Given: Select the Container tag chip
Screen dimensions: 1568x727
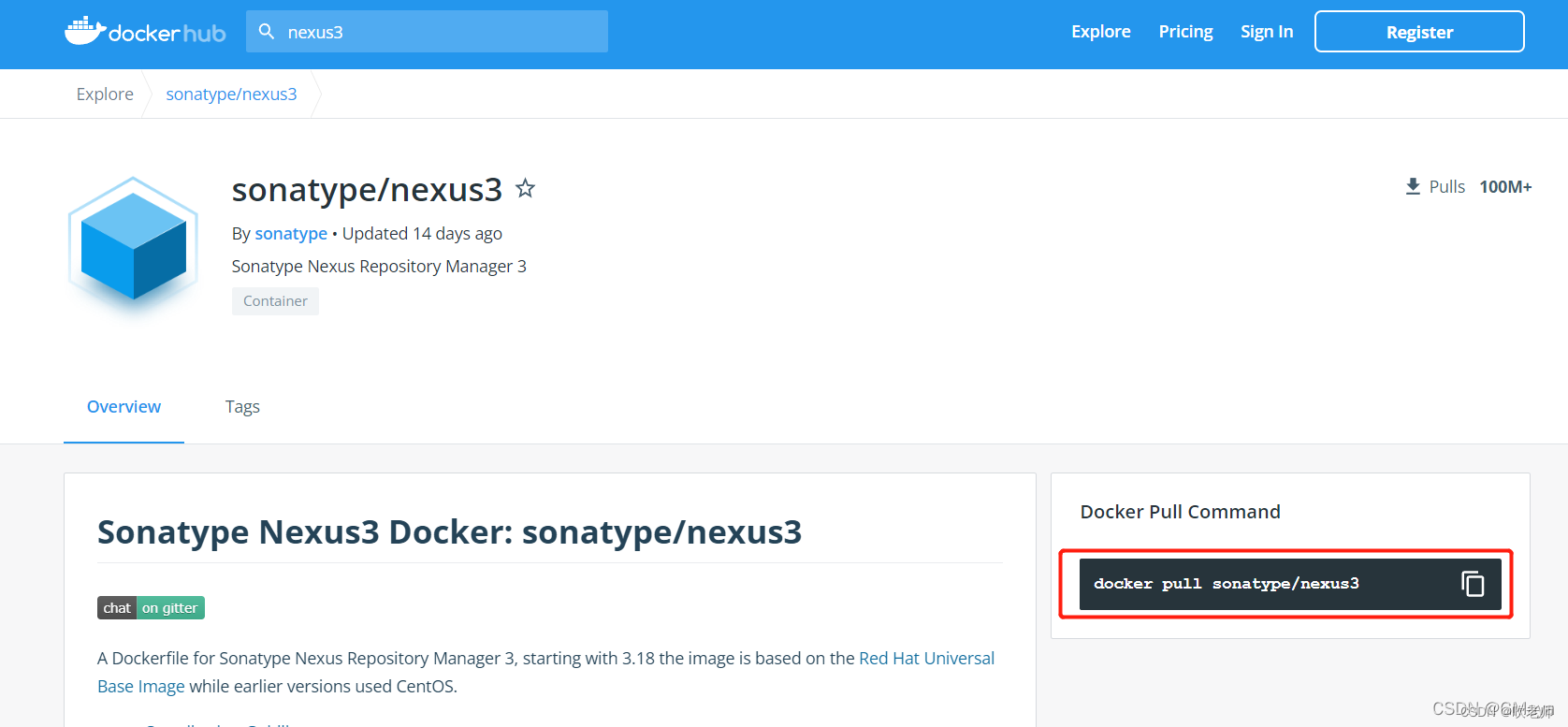Looking at the screenshot, I should click(x=275, y=301).
